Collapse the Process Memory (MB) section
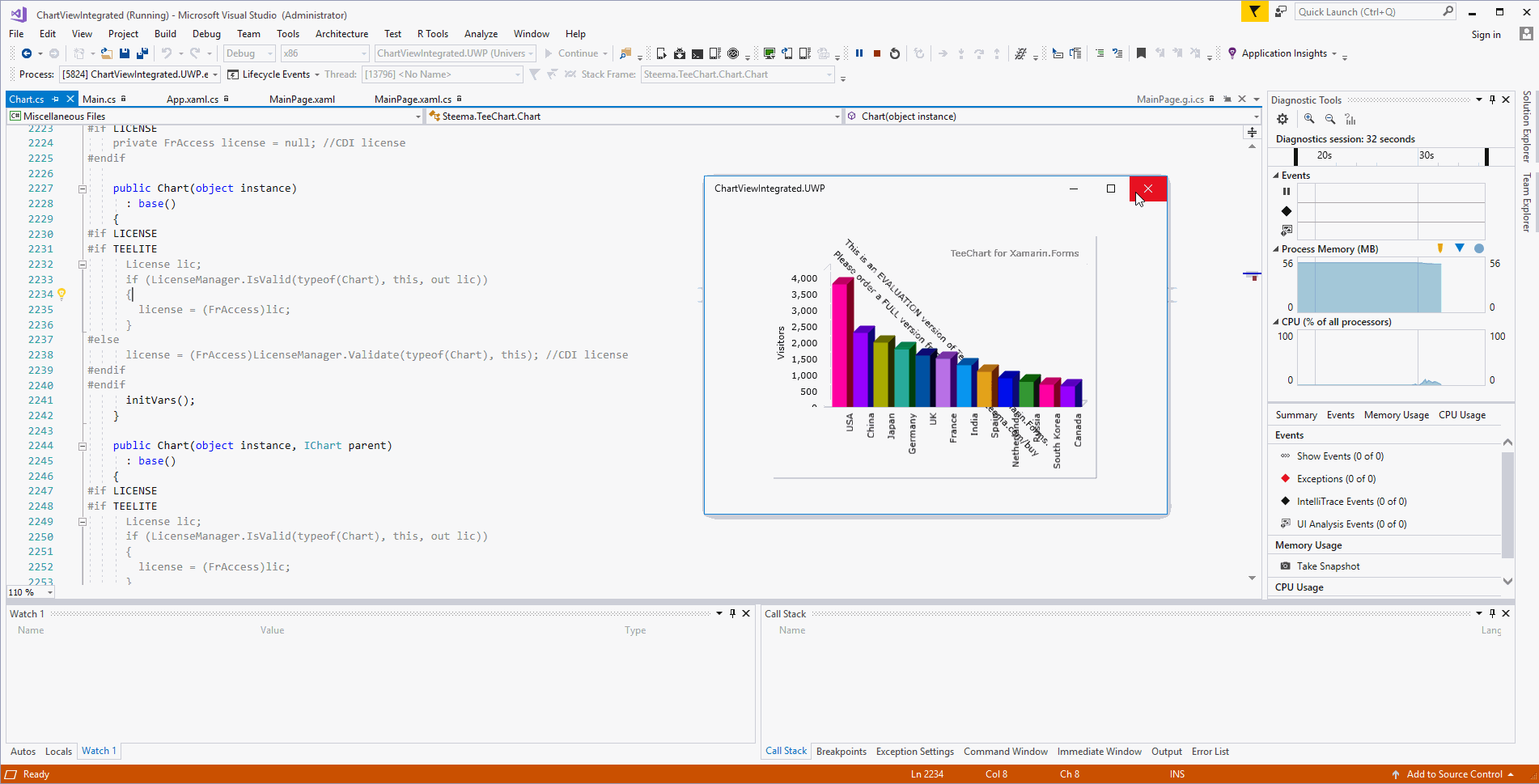Image resolution: width=1539 pixels, height=784 pixels. coord(1276,249)
